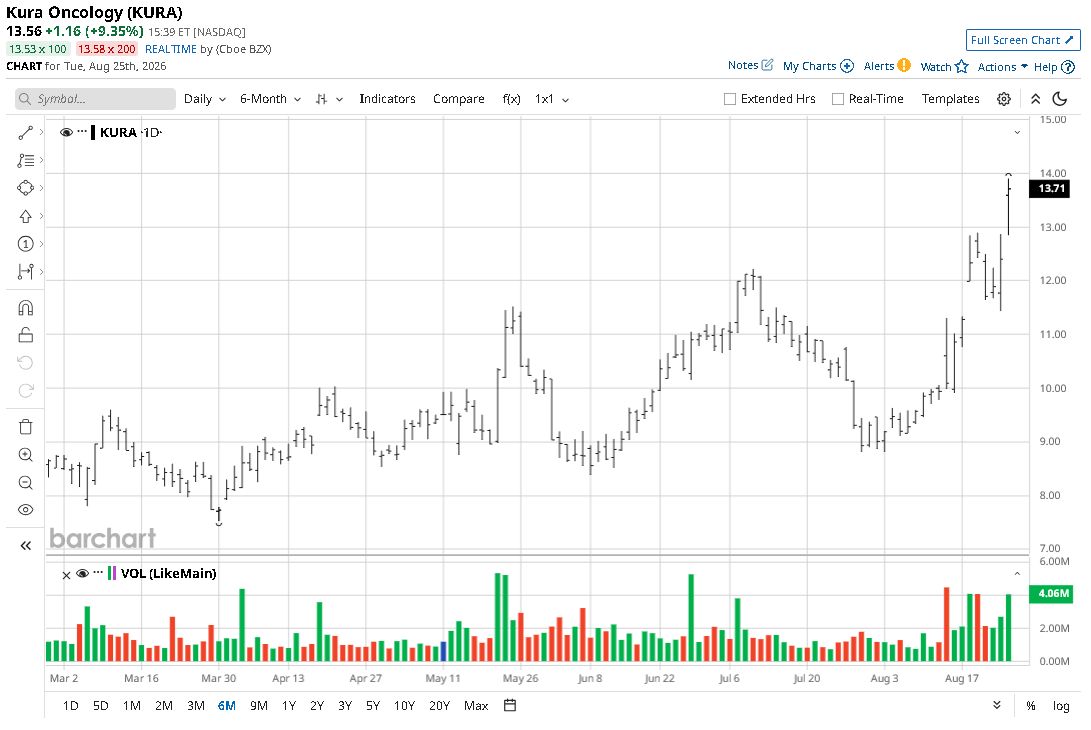
Task: Undo the last chart action
Action: (26, 363)
